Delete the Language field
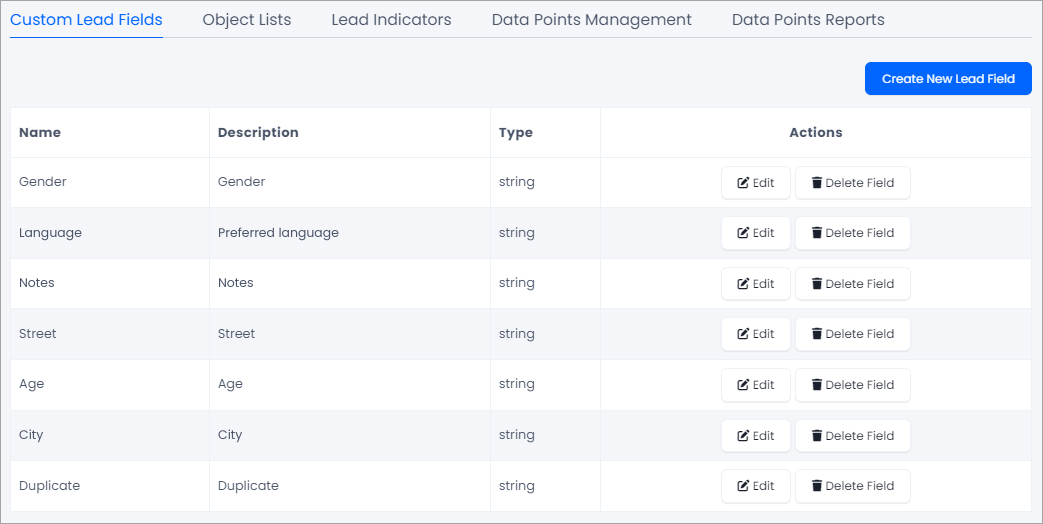Viewport: 1043px width, 524px height. click(x=853, y=233)
